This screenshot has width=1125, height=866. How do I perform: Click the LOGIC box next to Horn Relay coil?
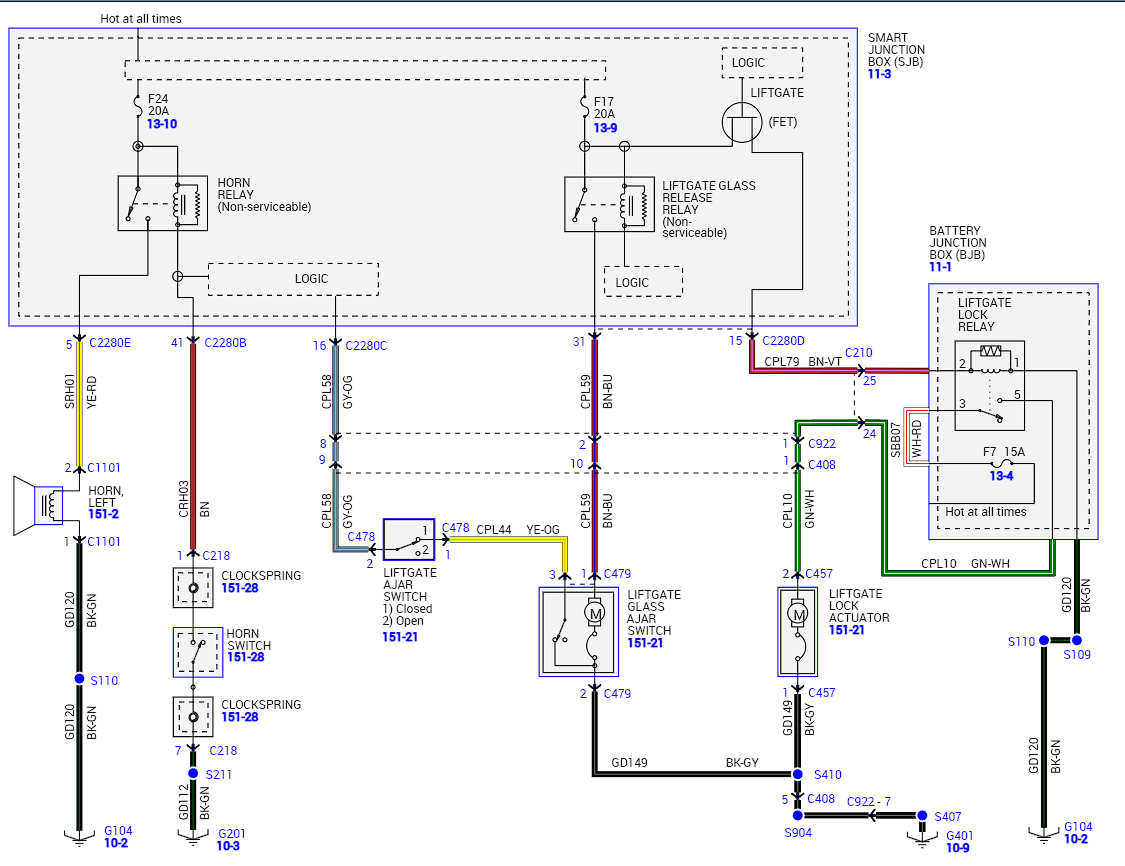(293, 279)
